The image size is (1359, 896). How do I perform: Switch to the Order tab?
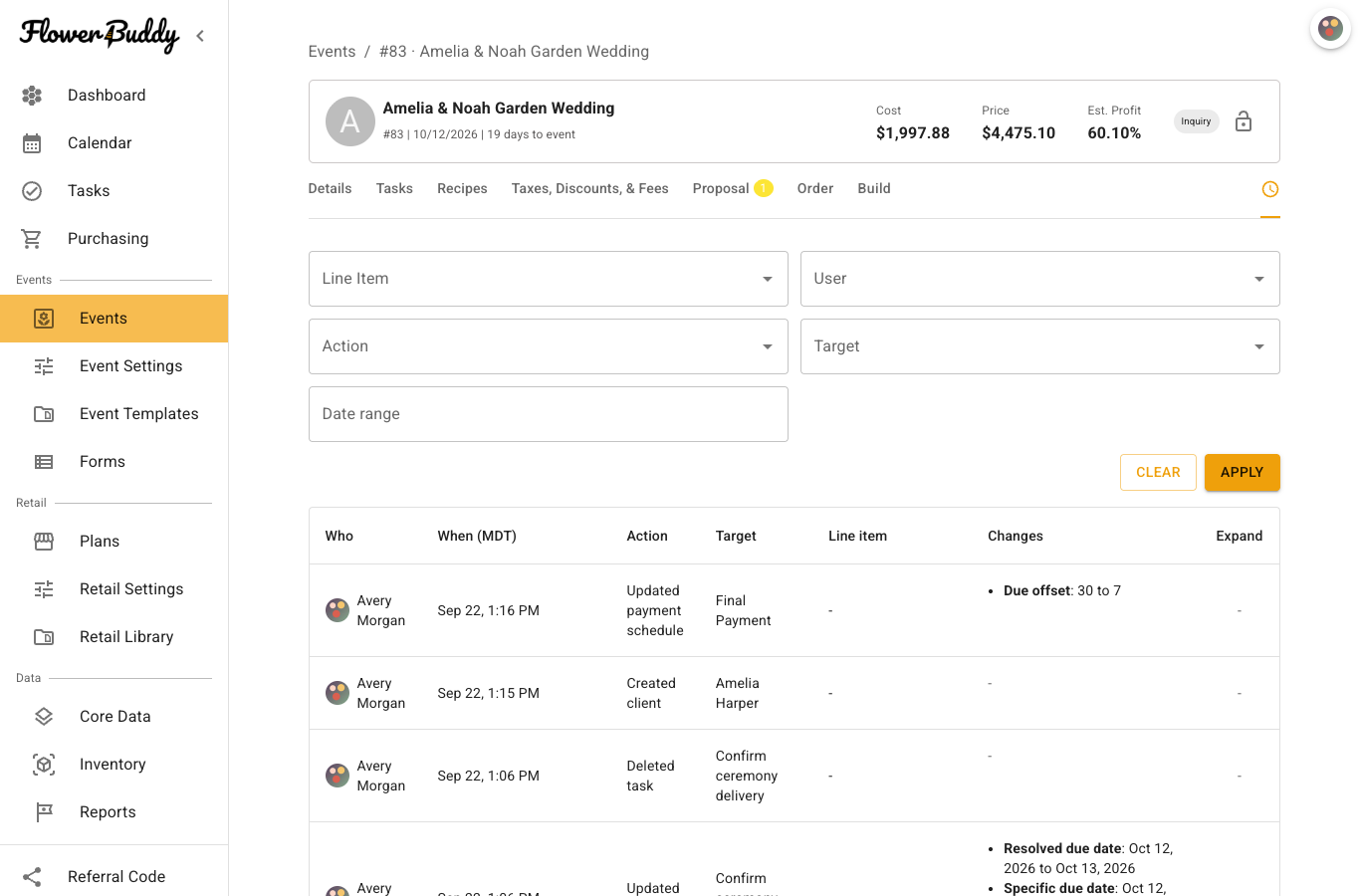click(815, 189)
